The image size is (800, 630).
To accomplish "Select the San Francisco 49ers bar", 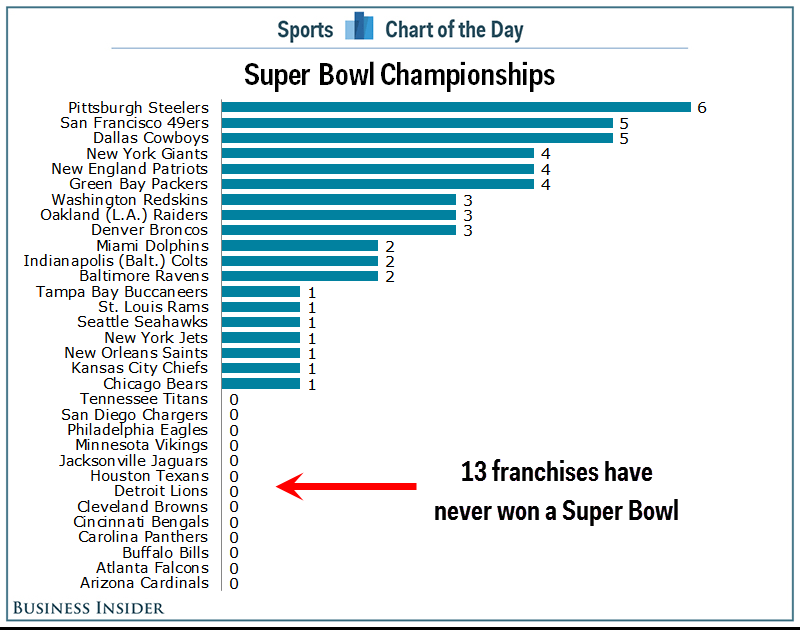I will [x=417, y=123].
